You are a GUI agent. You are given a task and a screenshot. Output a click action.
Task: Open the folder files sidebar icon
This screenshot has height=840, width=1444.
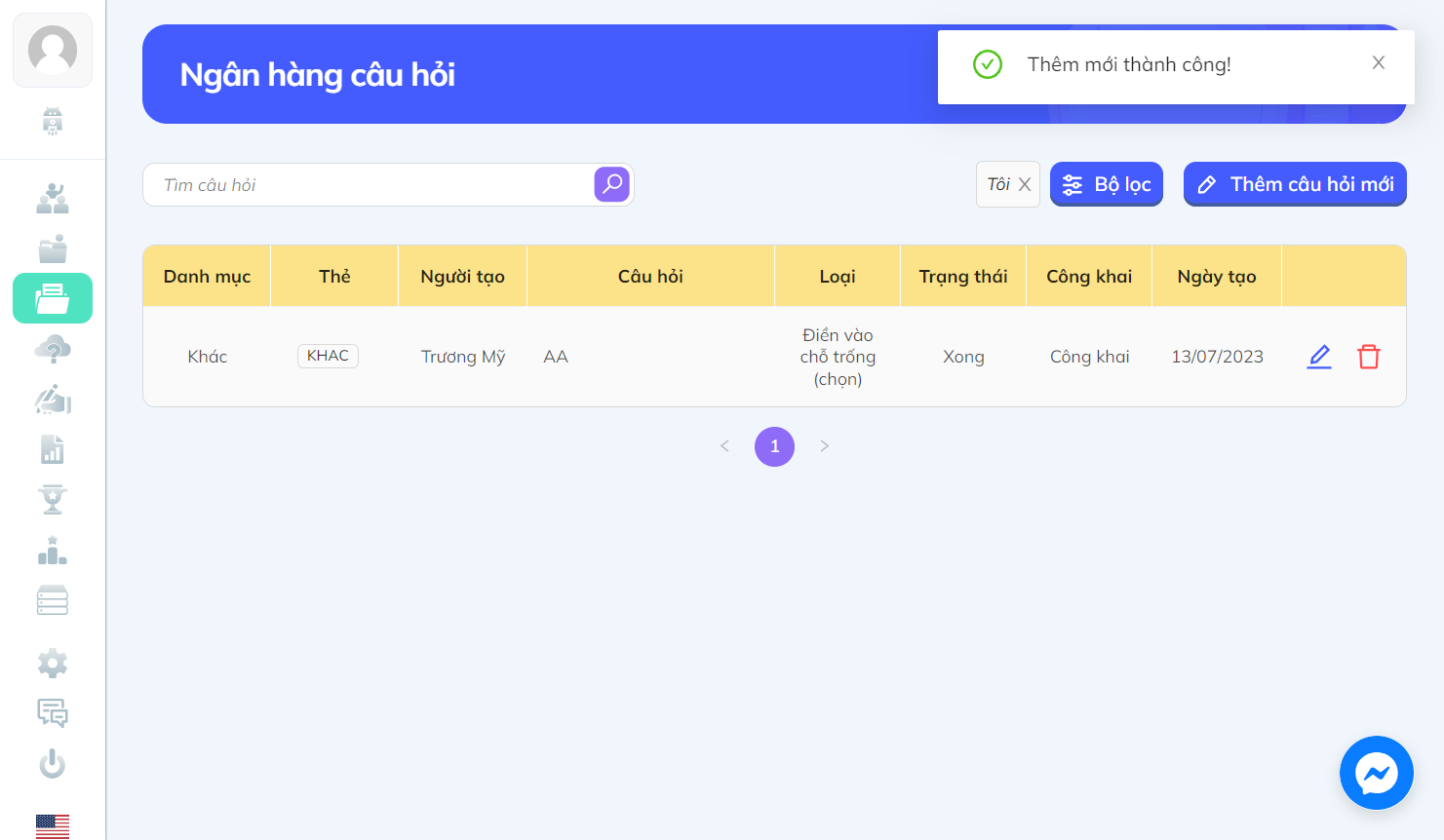coord(53,248)
